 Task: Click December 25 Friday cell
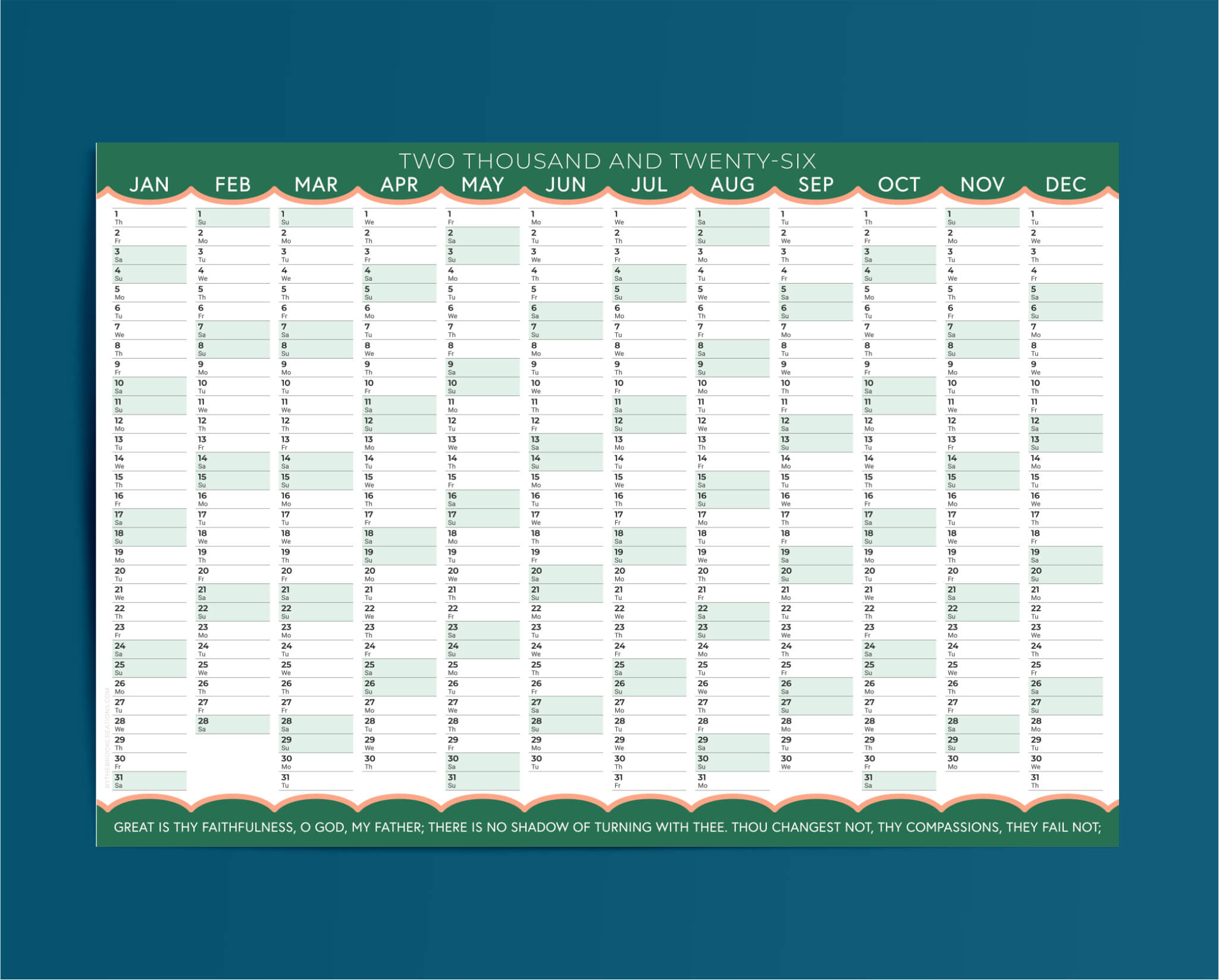tap(1066, 668)
